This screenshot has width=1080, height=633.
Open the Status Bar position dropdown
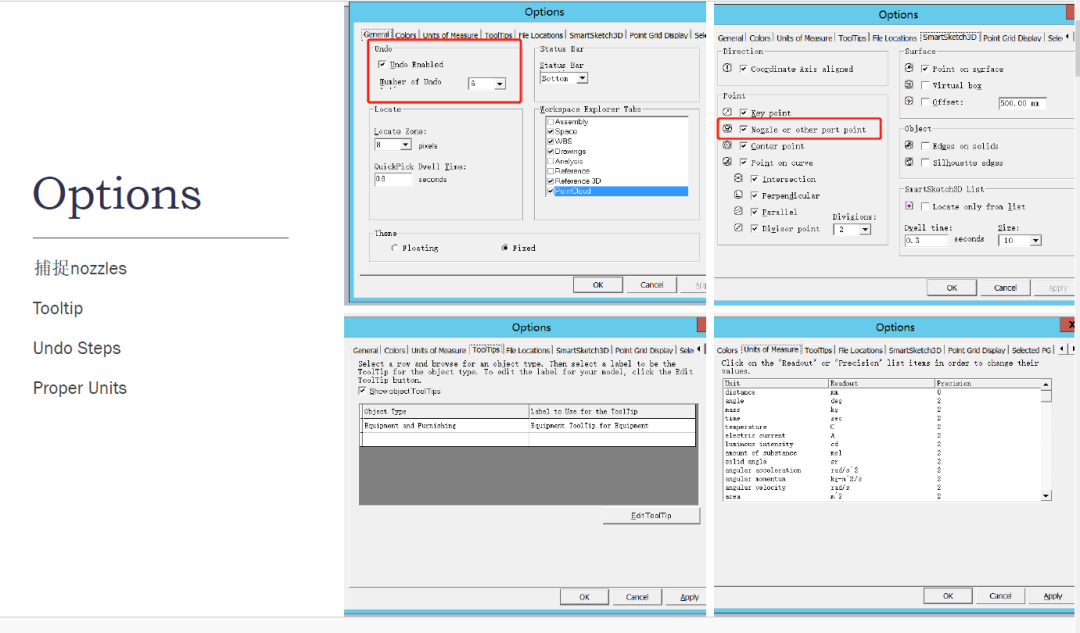pos(582,79)
